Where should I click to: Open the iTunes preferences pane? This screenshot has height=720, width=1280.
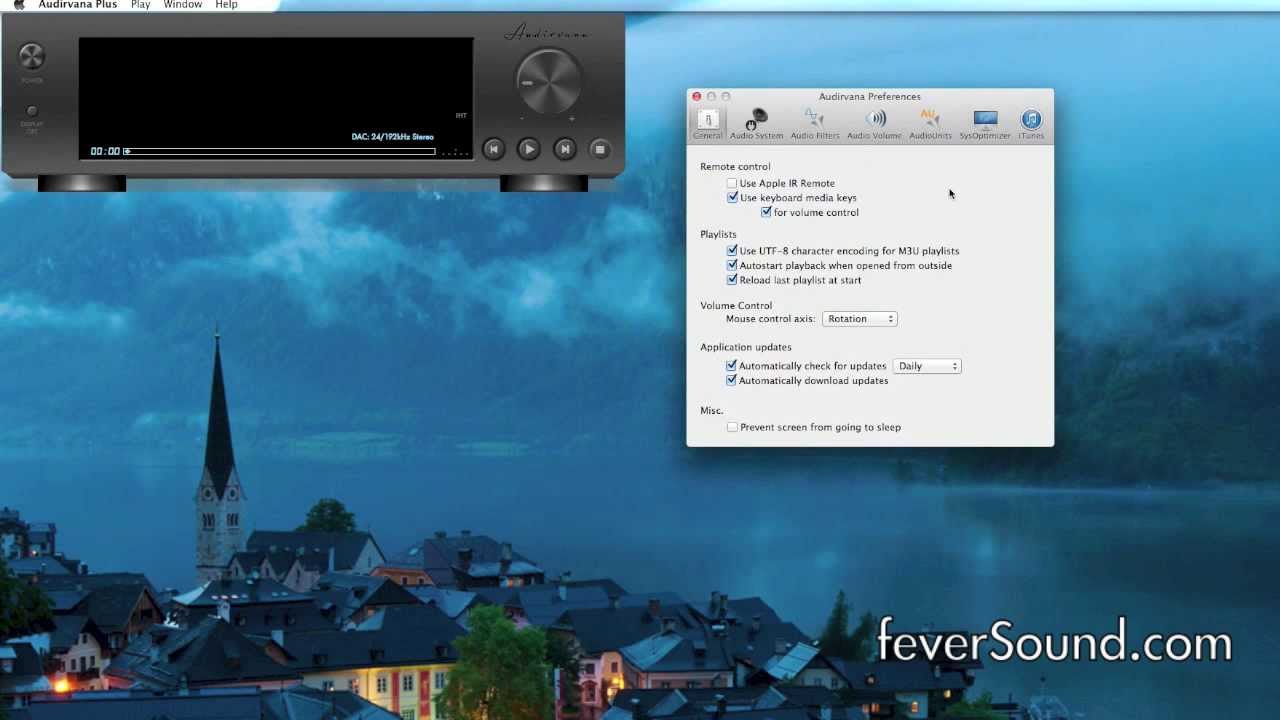click(x=1031, y=125)
